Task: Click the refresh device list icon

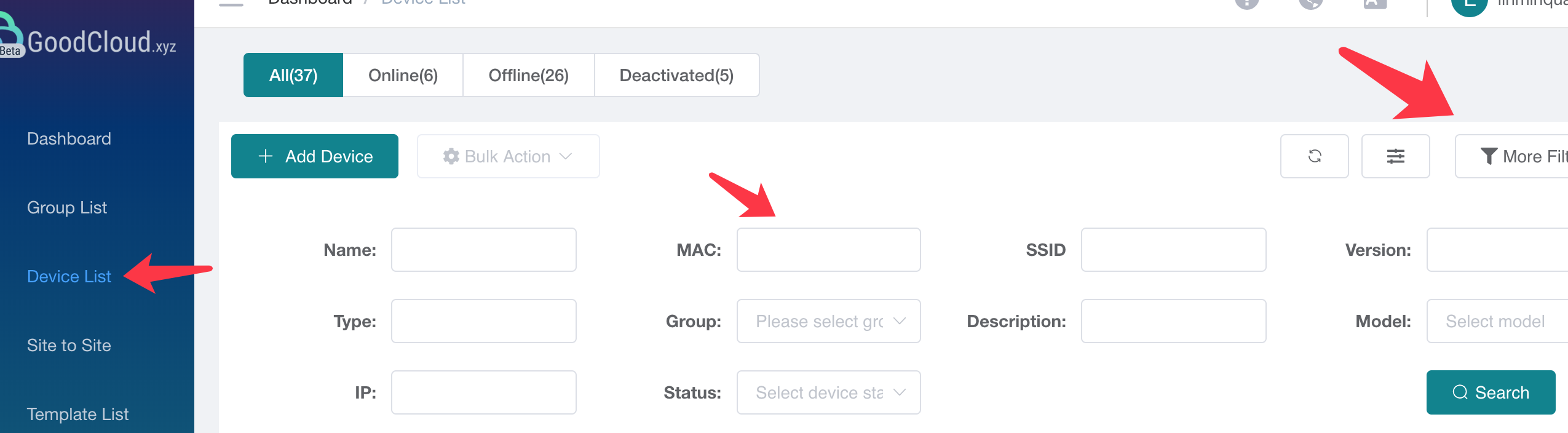Action: pos(1314,156)
